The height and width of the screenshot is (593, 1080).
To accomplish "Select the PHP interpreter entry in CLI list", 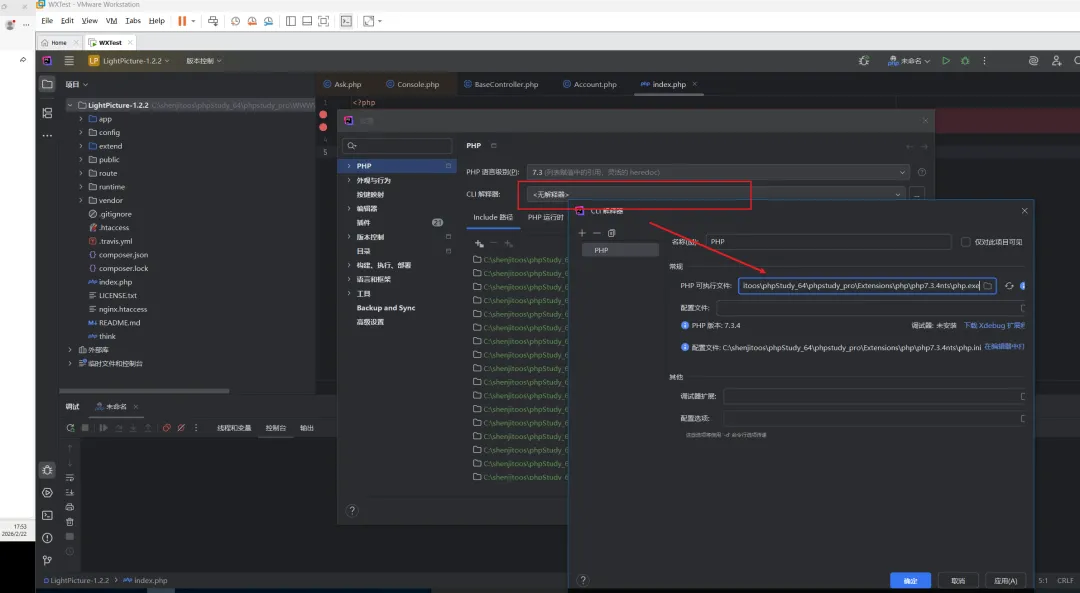I will [620, 250].
